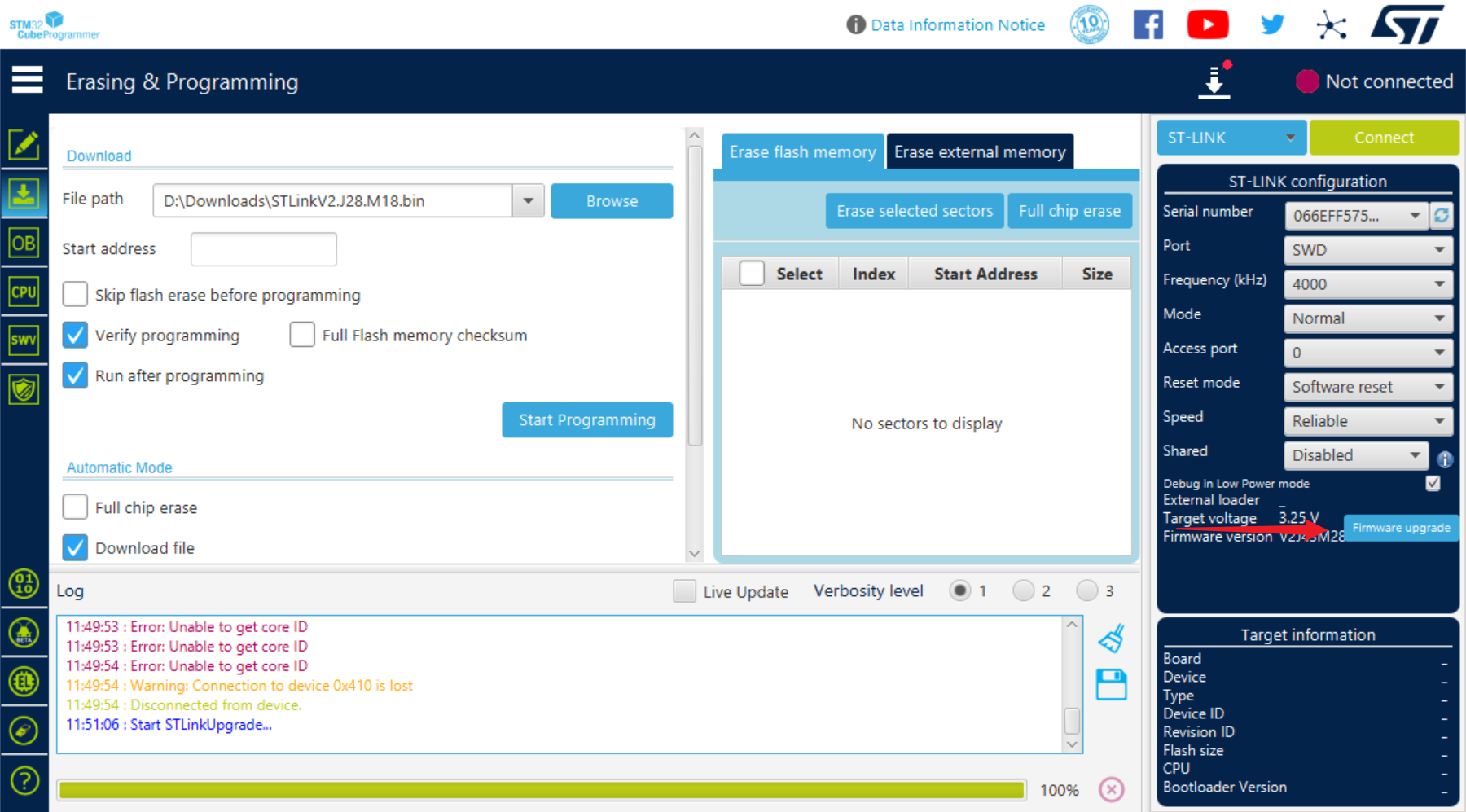1466x812 pixels.
Task: Open the beta bug icon in sidebar
Action: [24, 633]
